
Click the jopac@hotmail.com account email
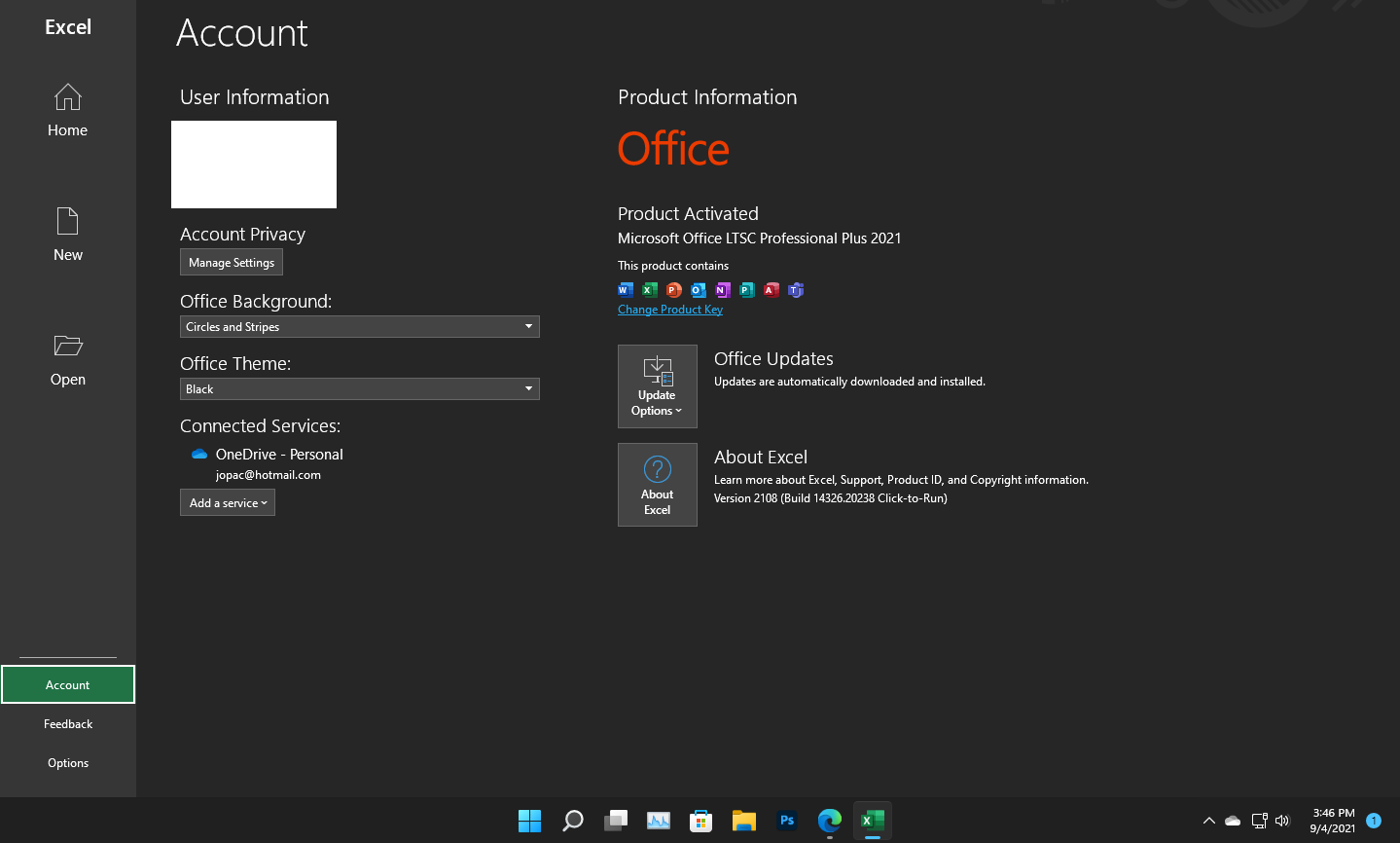click(x=269, y=475)
